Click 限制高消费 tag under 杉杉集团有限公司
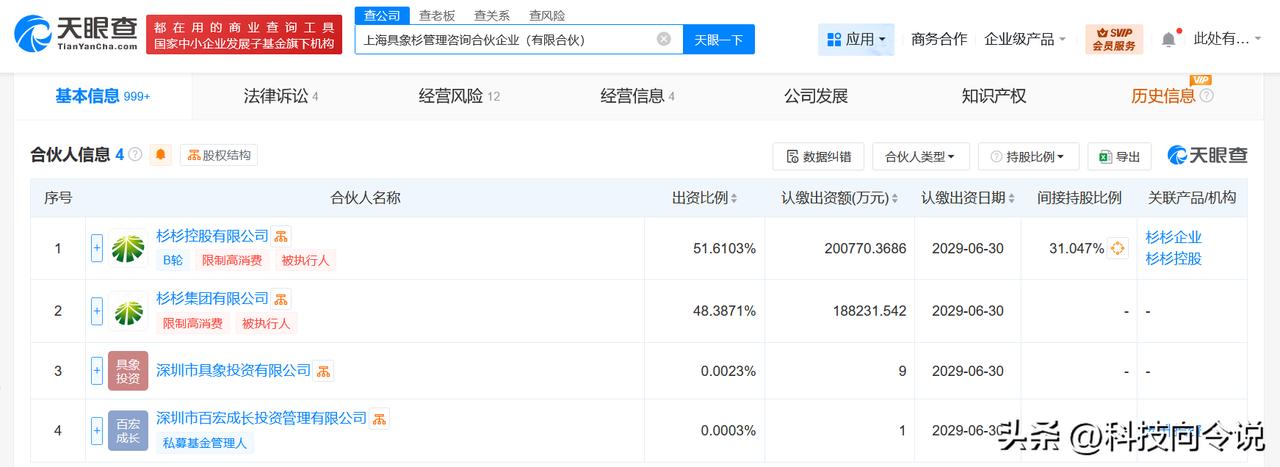1280x467 pixels. click(x=193, y=324)
